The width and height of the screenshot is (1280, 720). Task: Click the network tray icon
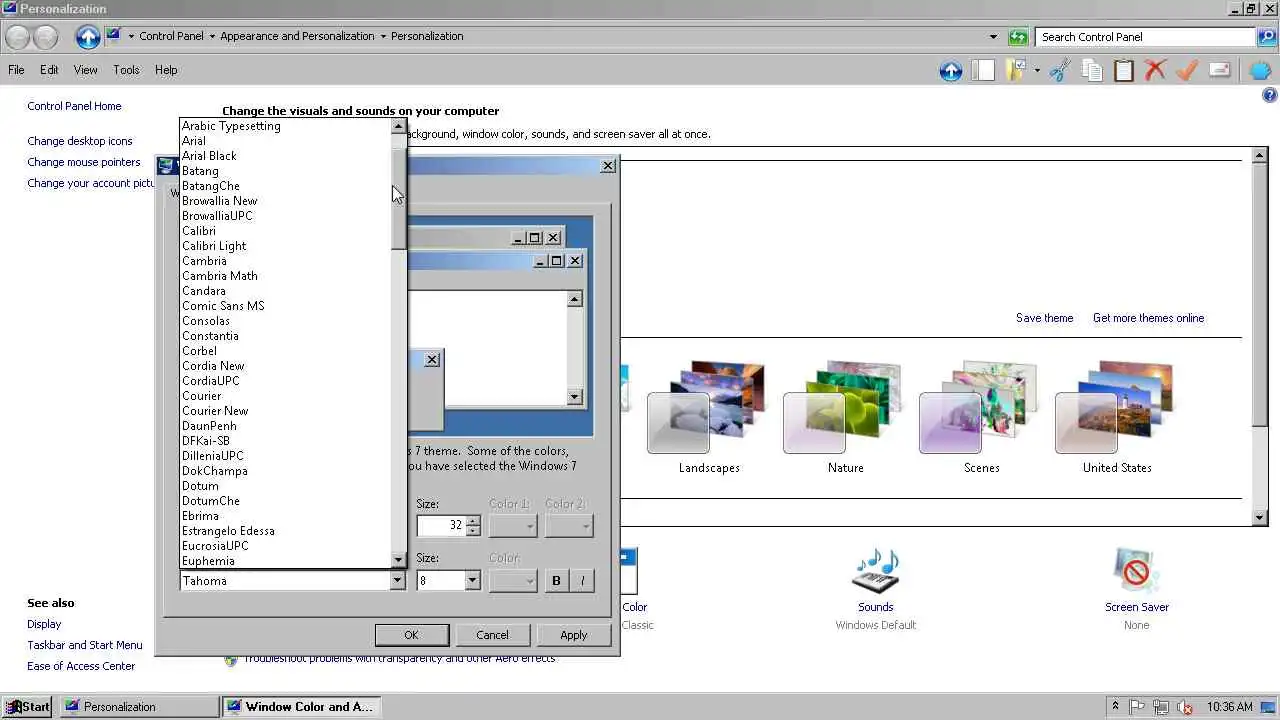(x=1162, y=707)
